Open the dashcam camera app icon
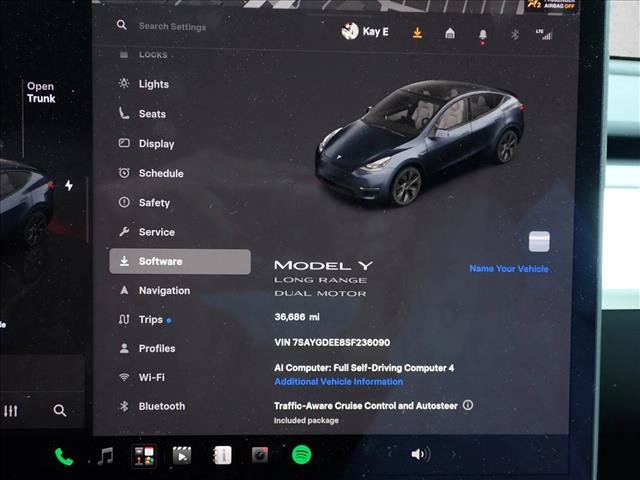This screenshot has width=640, height=480. (x=260, y=455)
